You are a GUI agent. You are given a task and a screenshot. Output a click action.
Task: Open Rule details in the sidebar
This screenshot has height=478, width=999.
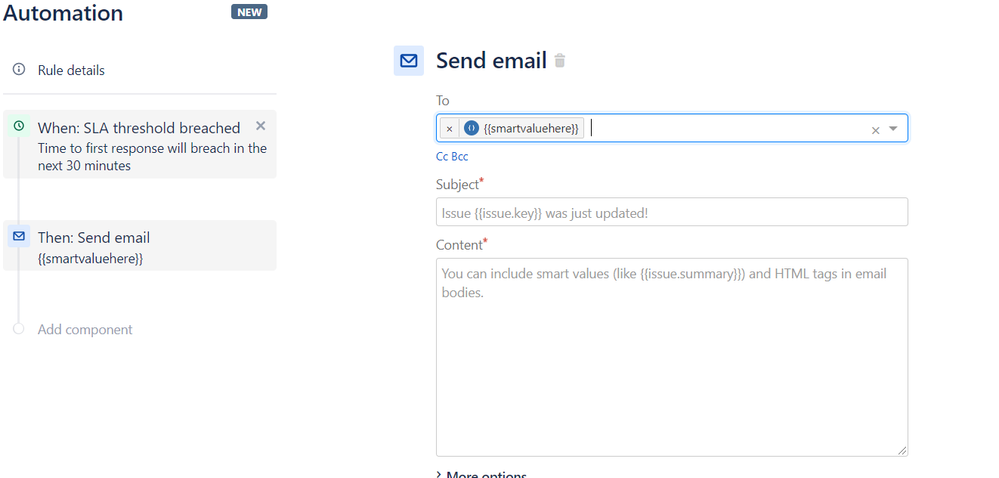coord(71,70)
